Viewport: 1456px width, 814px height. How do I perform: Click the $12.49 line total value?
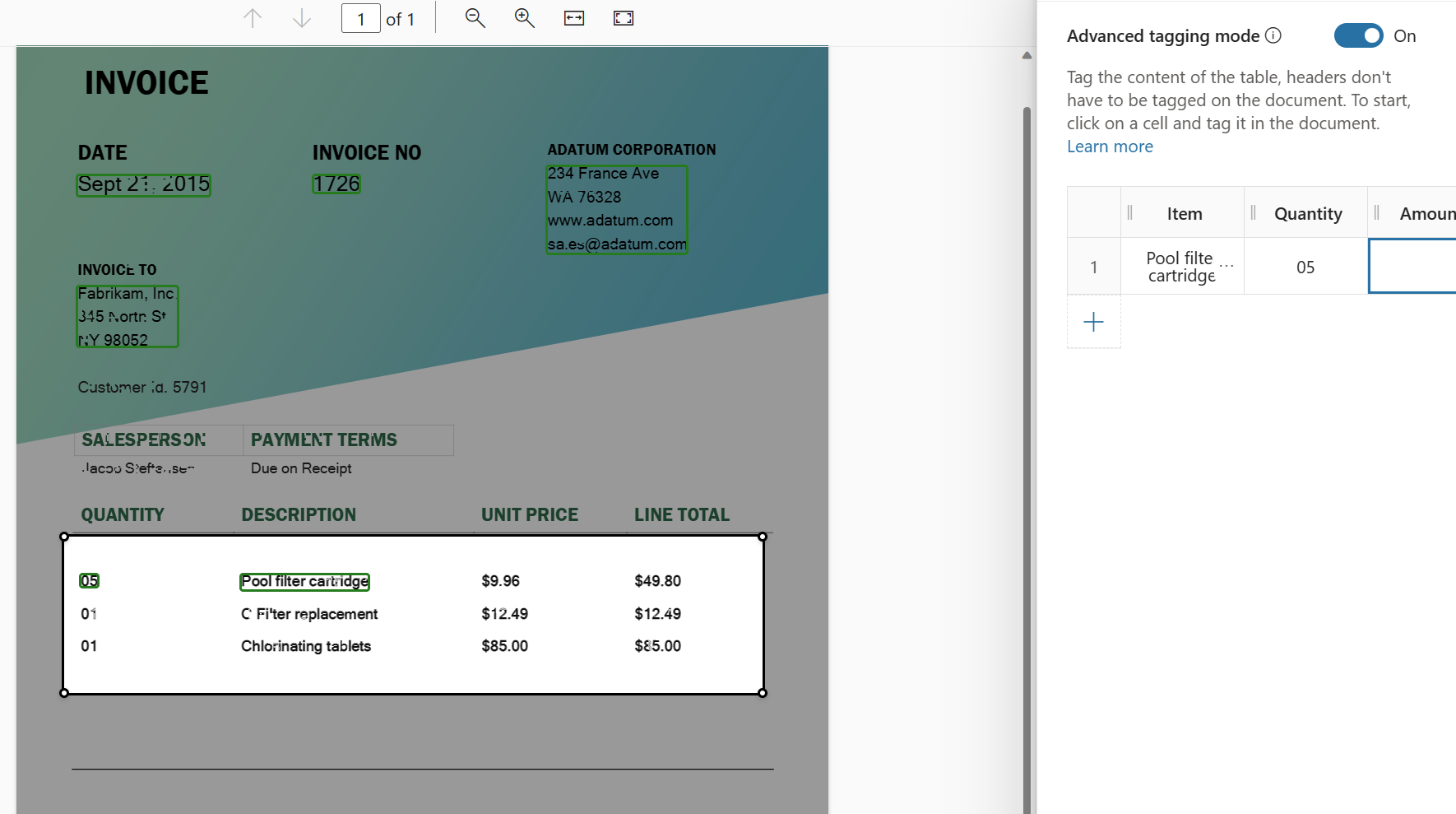coord(657,614)
